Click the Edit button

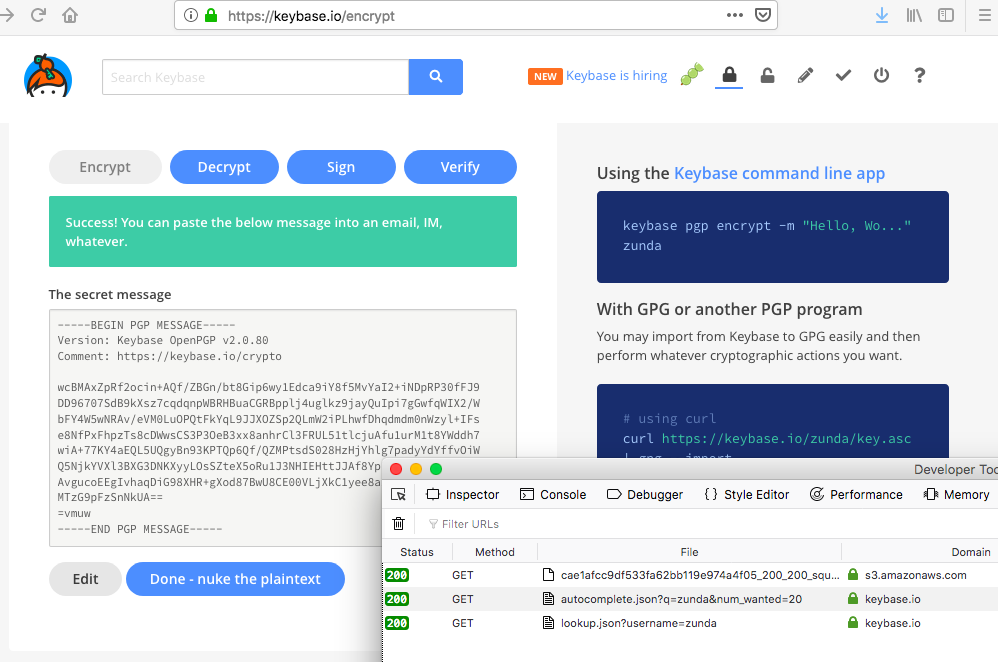85,579
